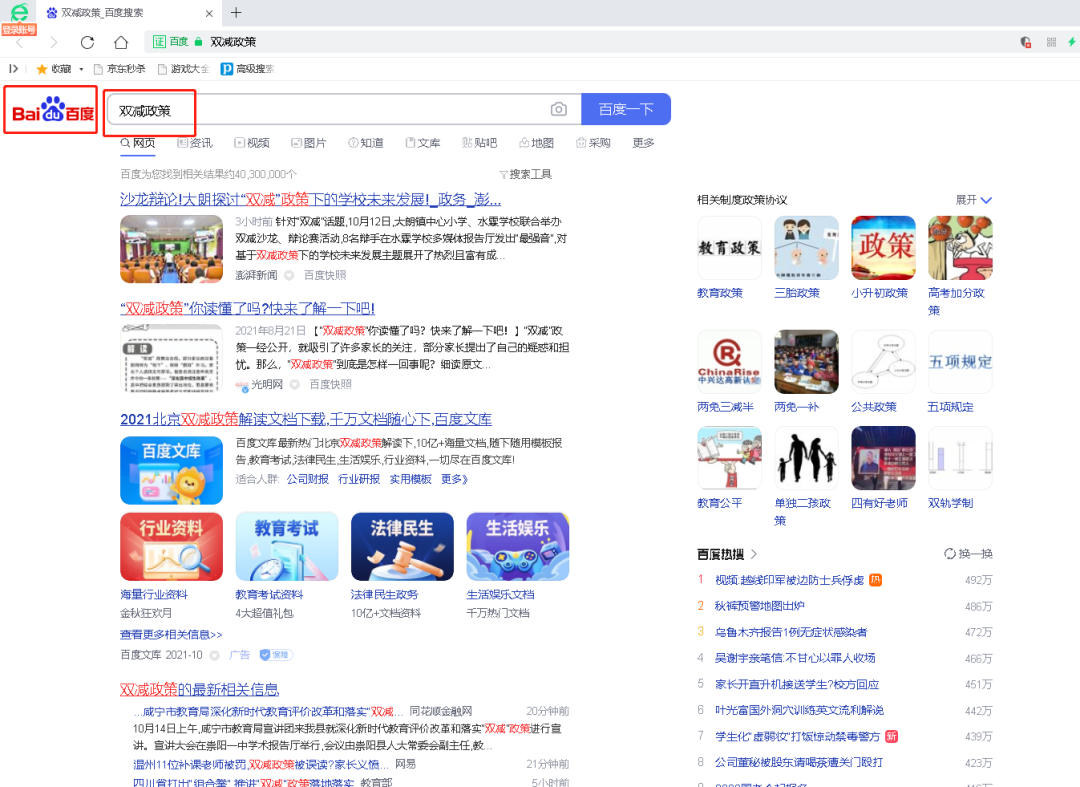The width and height of the screenshot is (1080, 787).
Task: Open the 沙龙辩论 大朗探讨 result link
Action: [311, 200]
